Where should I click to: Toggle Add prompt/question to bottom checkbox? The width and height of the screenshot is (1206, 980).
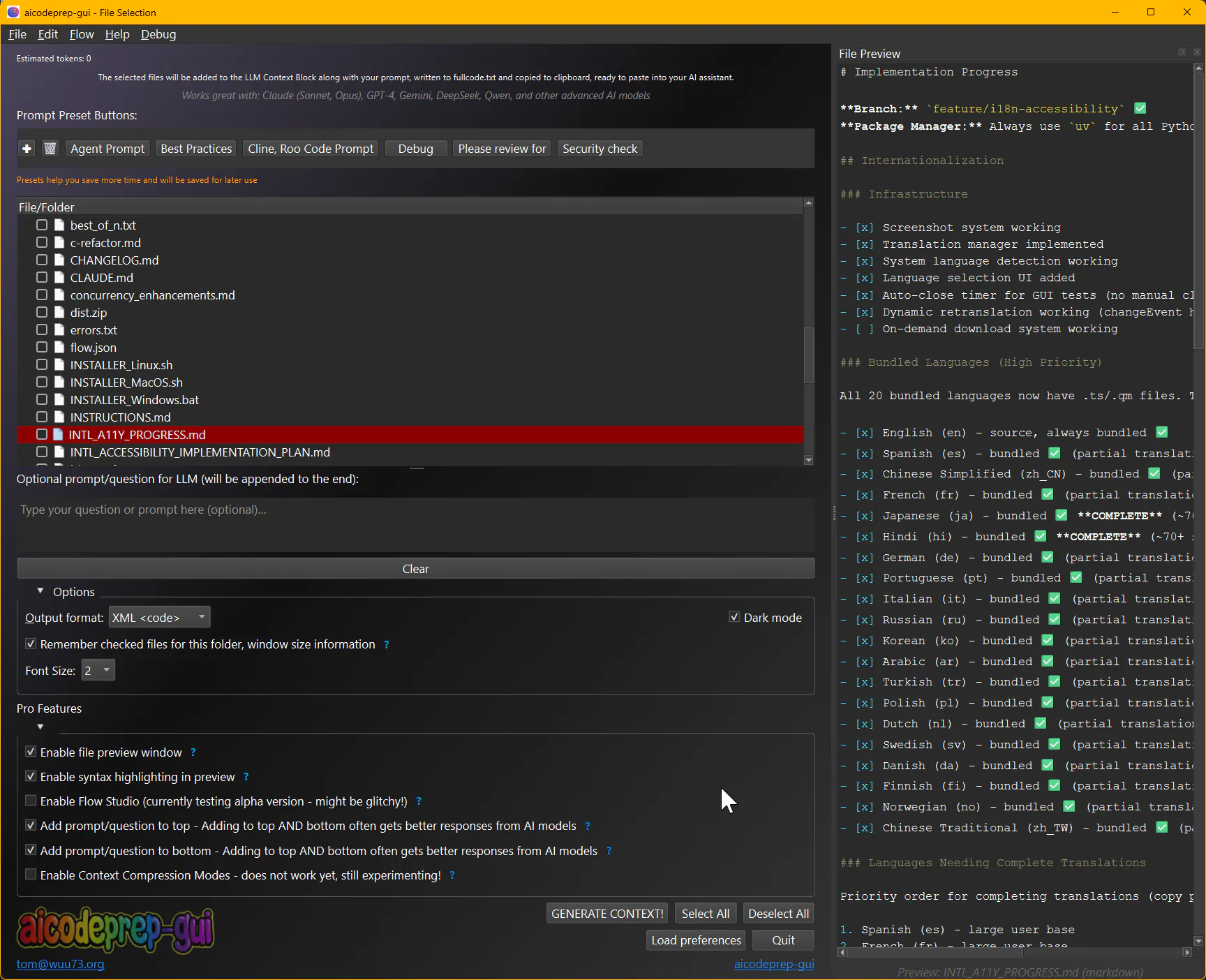[31, 850]
